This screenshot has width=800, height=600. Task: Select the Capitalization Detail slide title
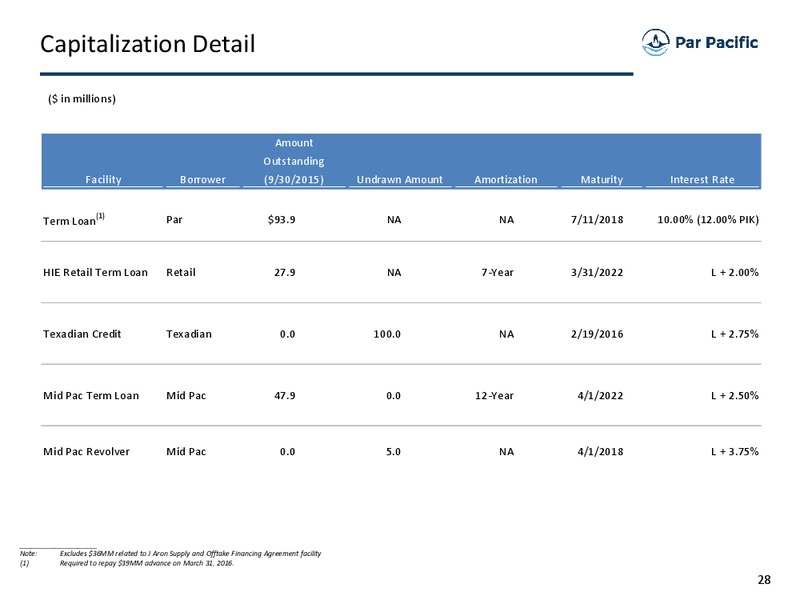coord(147,44)
